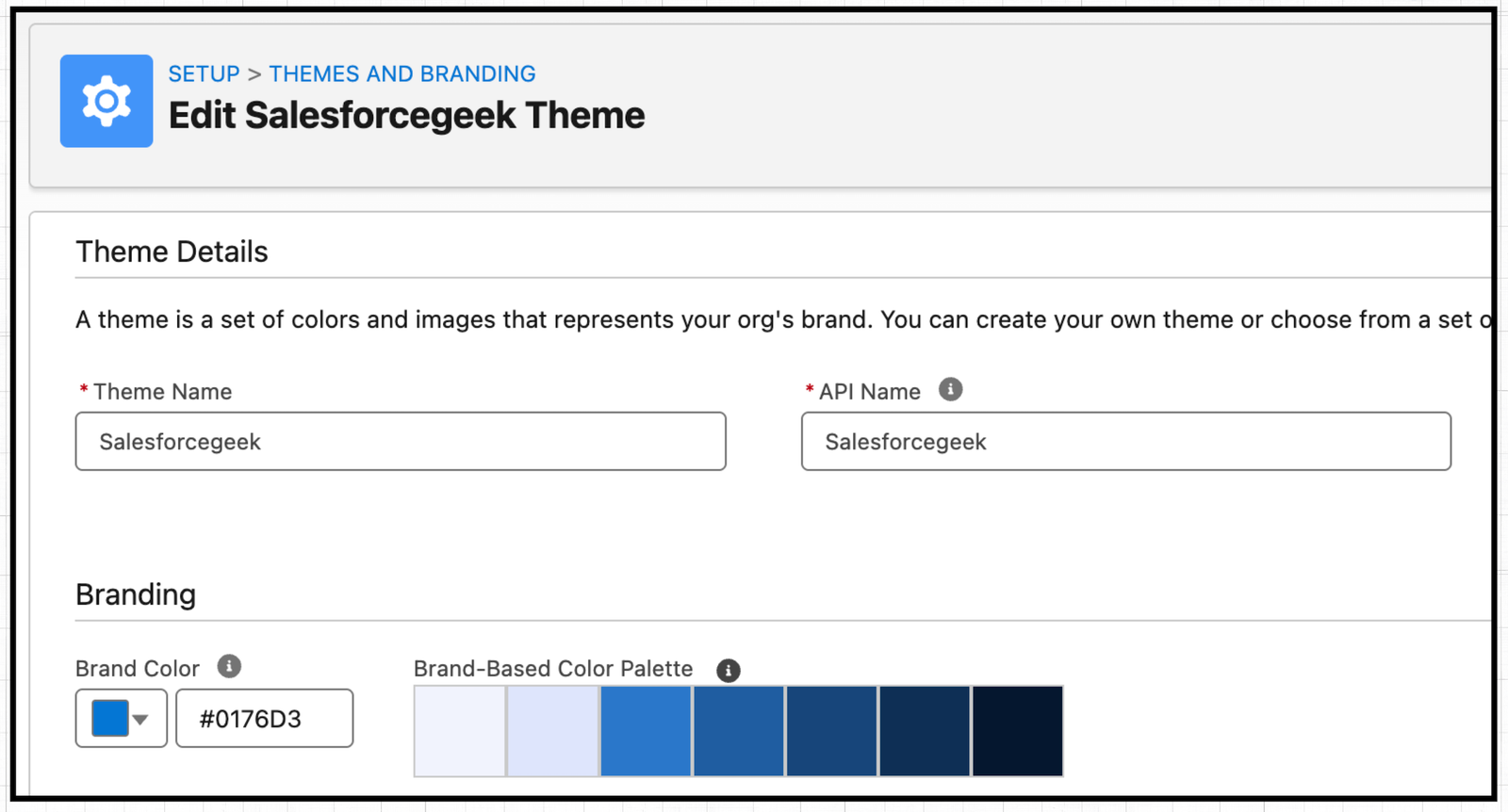Select the bright blue palette swatch
Screen dimensions: 1508x812
click(x=646, y=731)
